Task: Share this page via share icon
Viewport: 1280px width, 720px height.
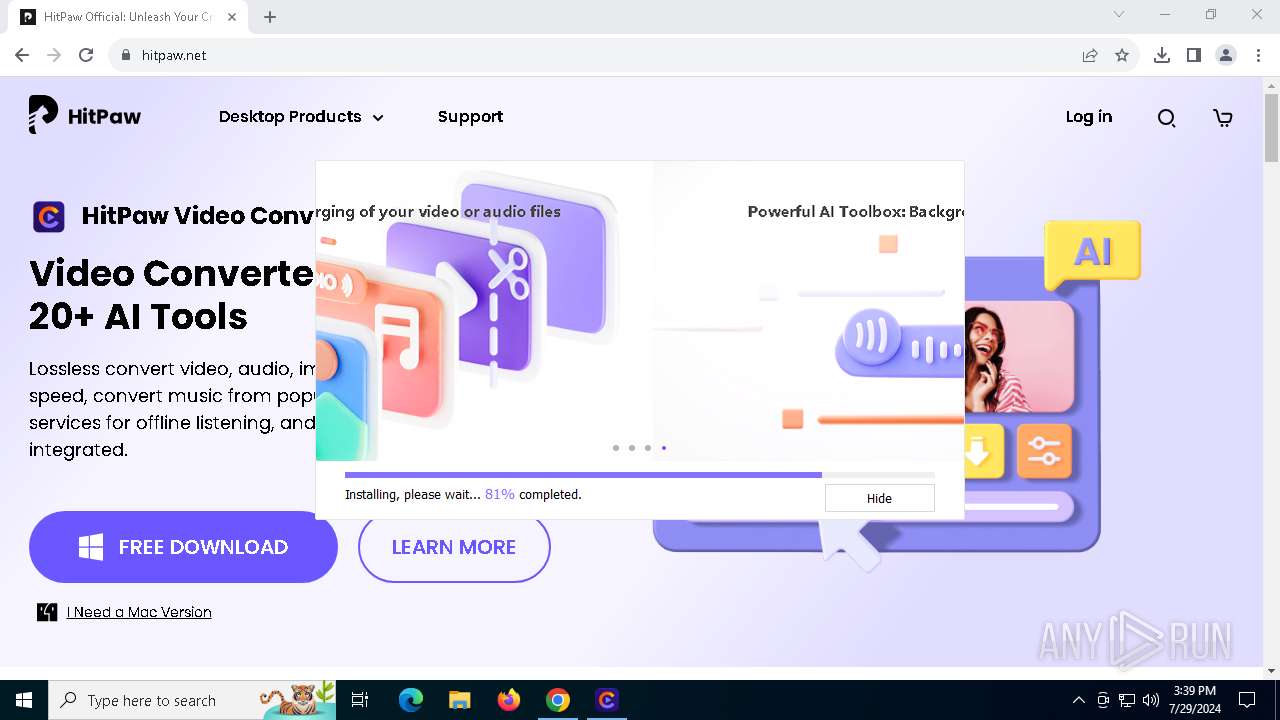Action: click(x=1090, y=55)
